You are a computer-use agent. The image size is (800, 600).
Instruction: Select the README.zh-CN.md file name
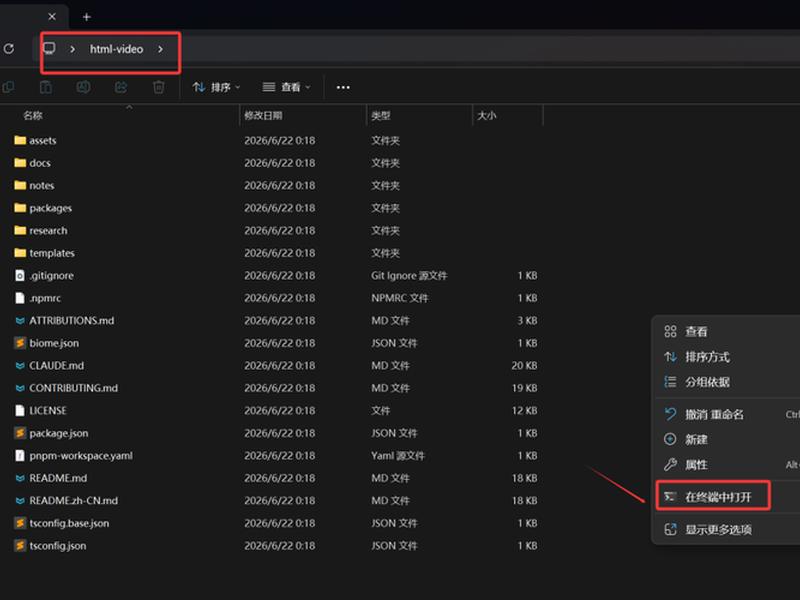[x=73, y=501]
